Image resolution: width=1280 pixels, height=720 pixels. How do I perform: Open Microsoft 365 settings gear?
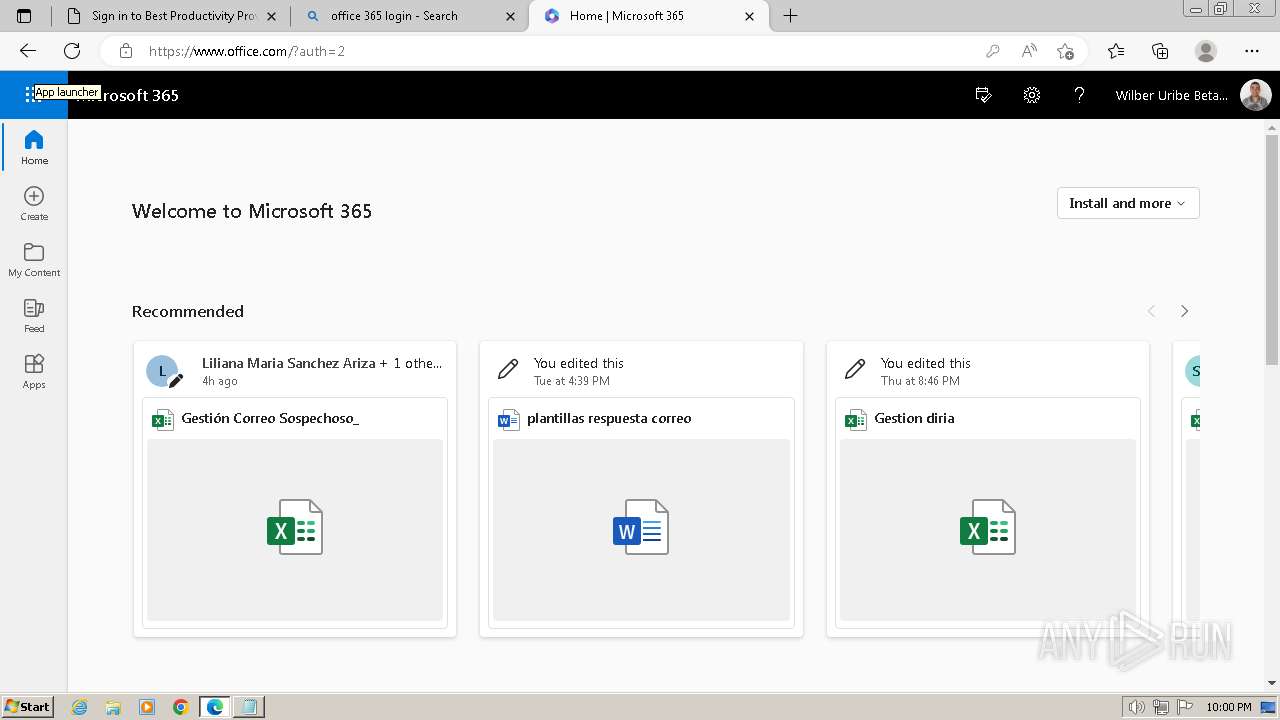point(1032,95)
